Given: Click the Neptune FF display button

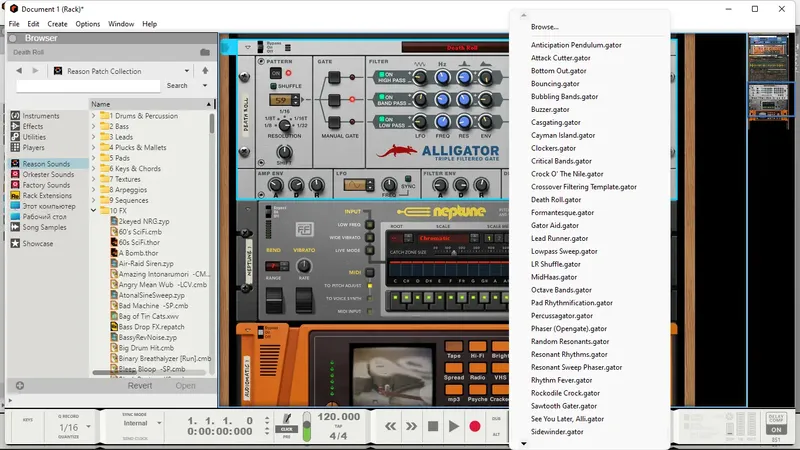Looking at the screenshot, I should [x=304, y=230].
